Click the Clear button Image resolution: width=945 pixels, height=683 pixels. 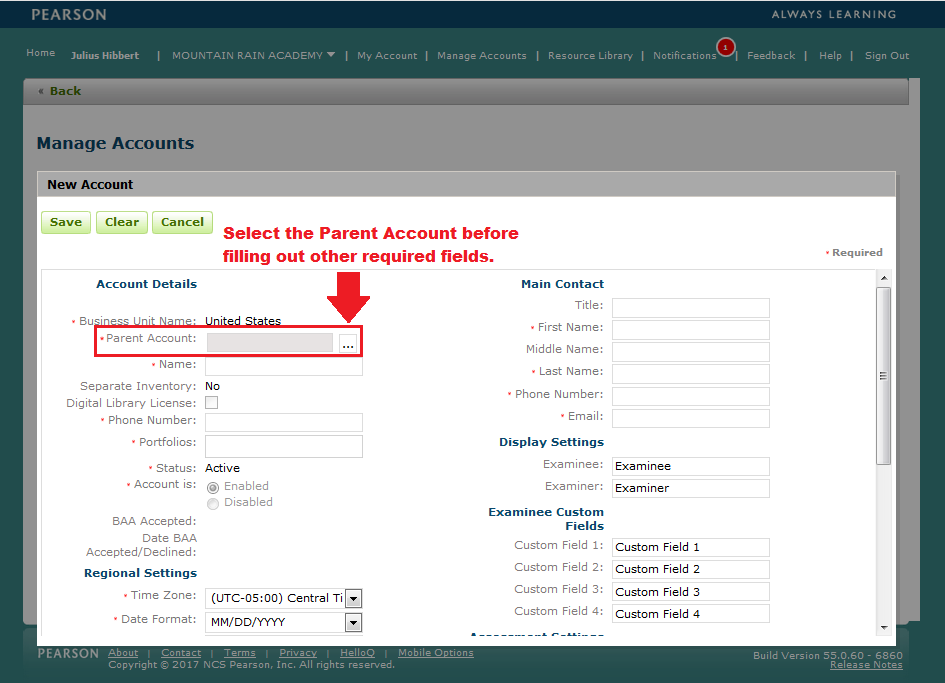pos(121,222)
